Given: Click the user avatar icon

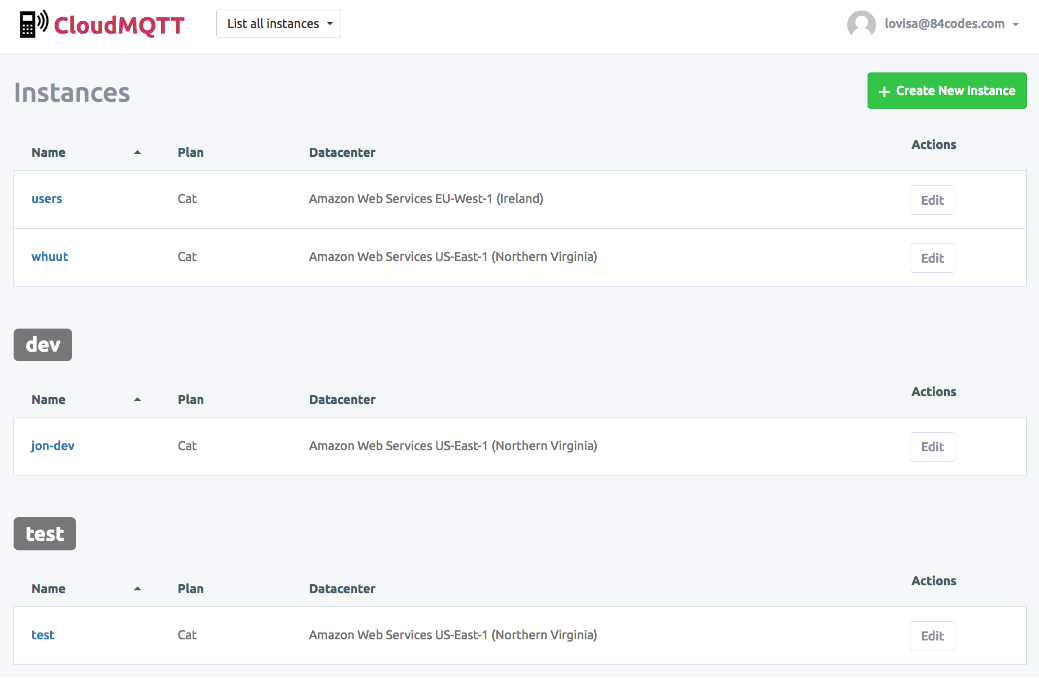Looking at the screenshot, I should point(861,24).
